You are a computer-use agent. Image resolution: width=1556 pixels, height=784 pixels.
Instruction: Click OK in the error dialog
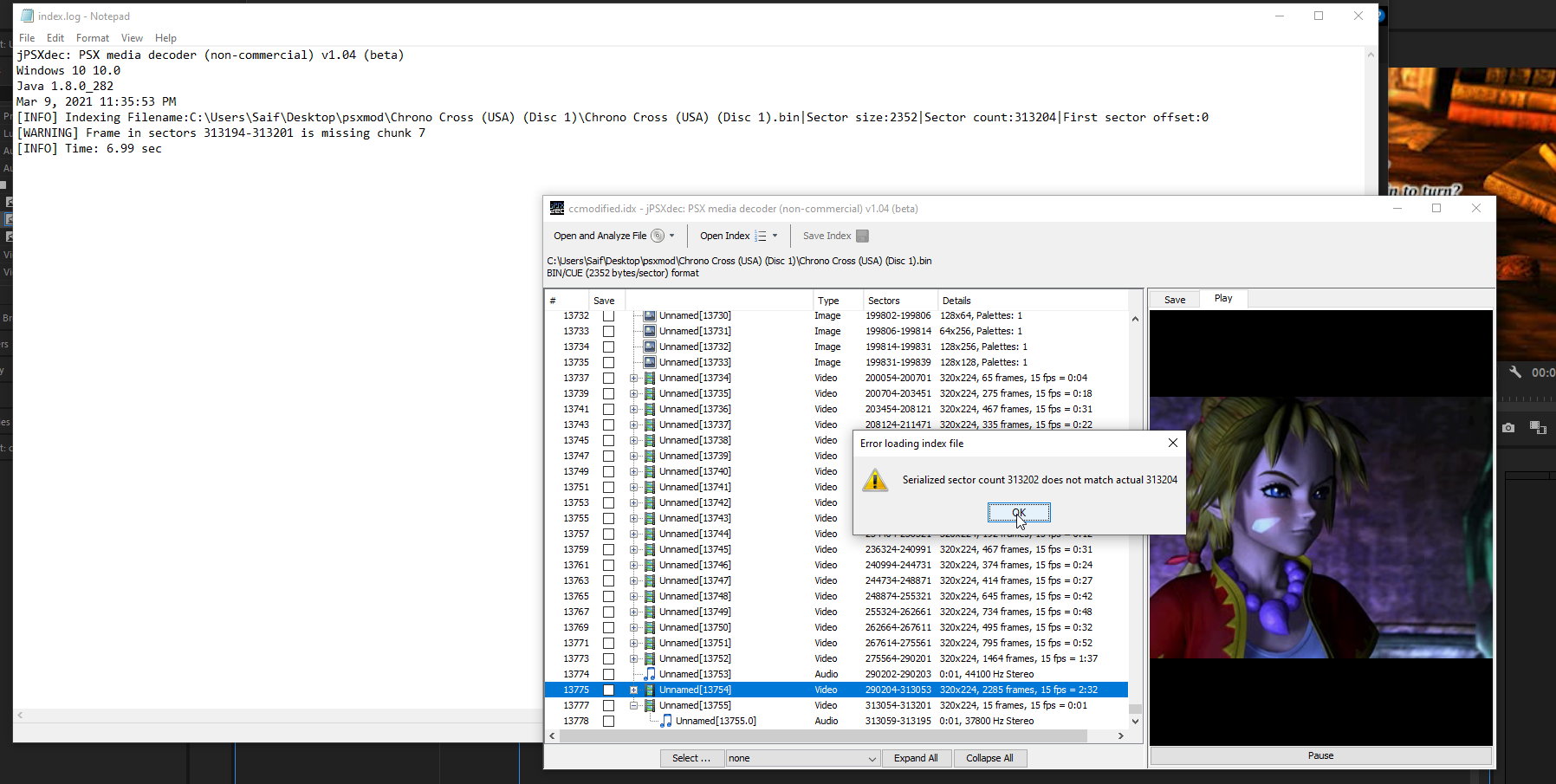coord(1019,513)
